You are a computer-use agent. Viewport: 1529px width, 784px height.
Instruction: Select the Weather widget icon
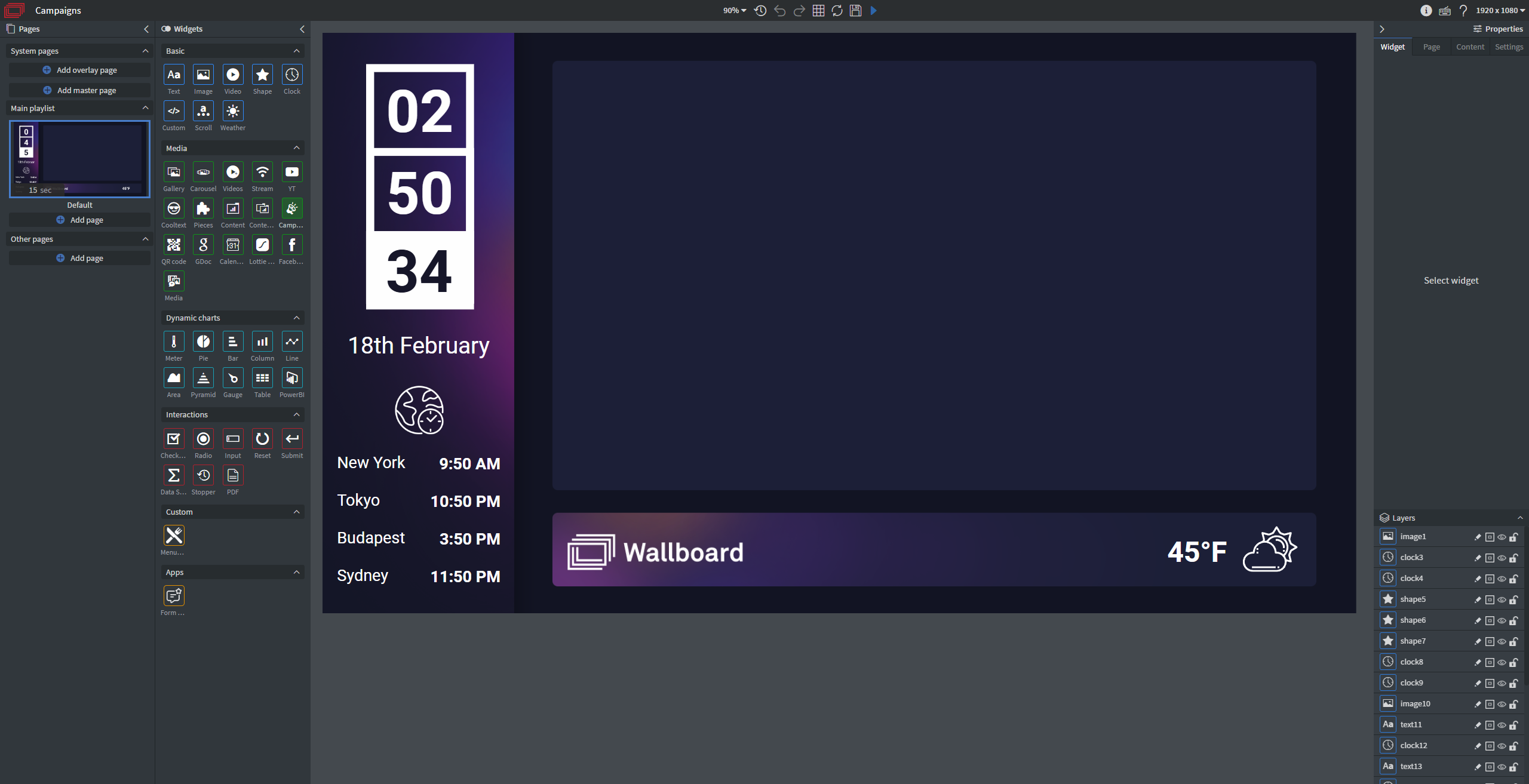[232, 111]
